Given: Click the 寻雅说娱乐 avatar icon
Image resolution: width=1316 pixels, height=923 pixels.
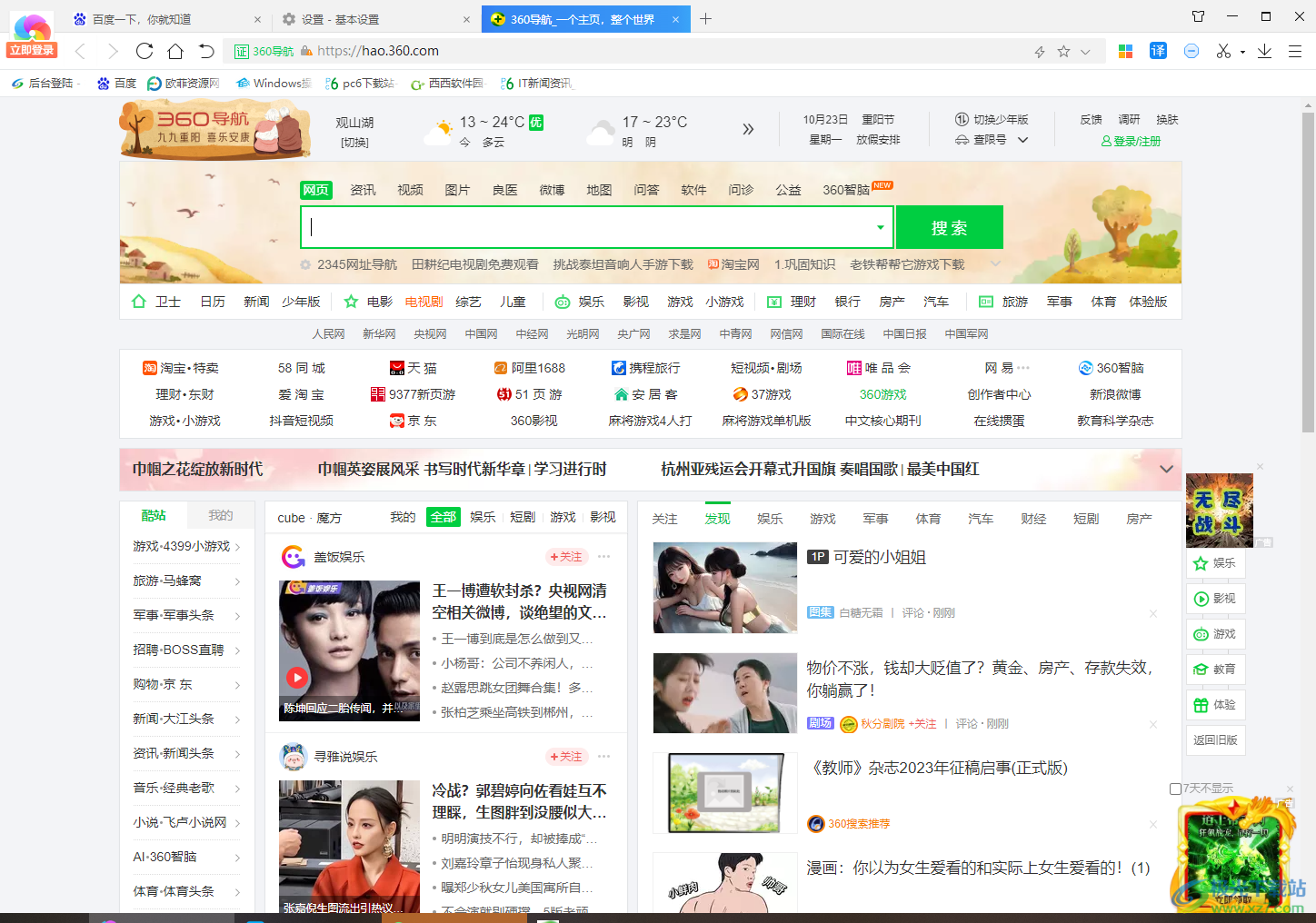Looking at the screenshot, I should [x=293, y=757].
